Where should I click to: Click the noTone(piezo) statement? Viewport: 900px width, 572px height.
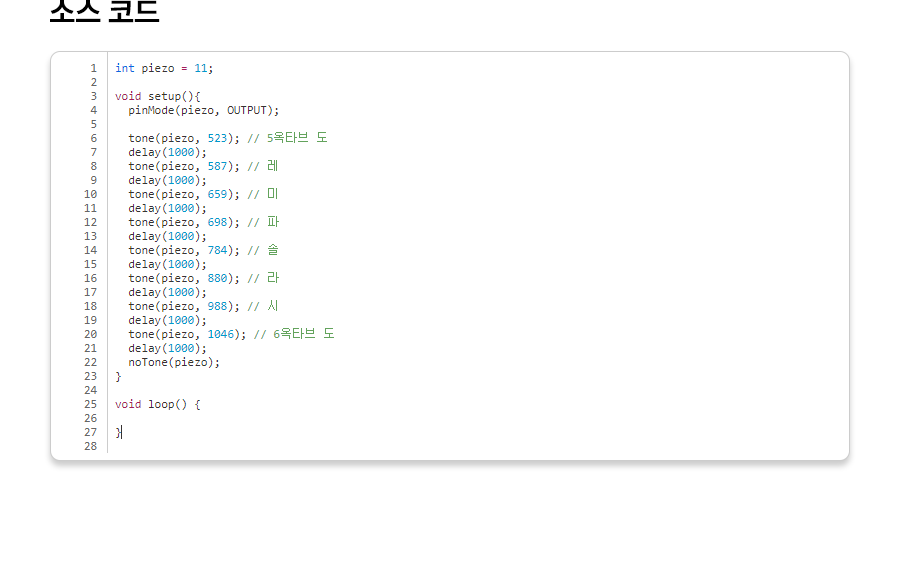pyautogui.click(x=173, y=362)
